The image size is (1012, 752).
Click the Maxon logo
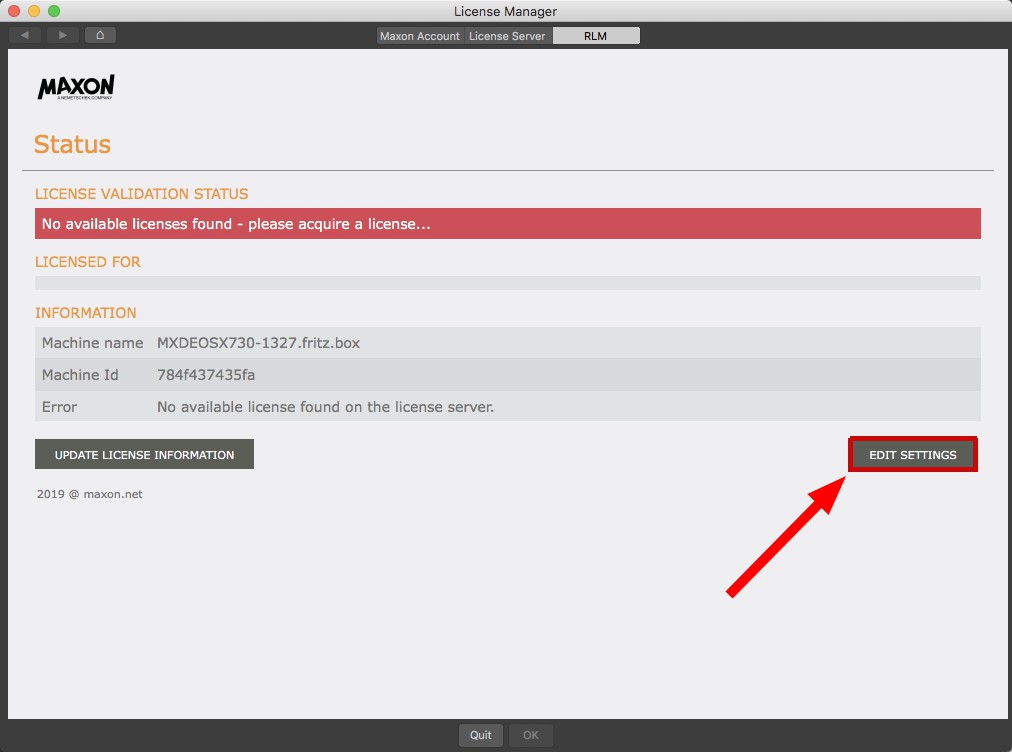tap(76, 88)
